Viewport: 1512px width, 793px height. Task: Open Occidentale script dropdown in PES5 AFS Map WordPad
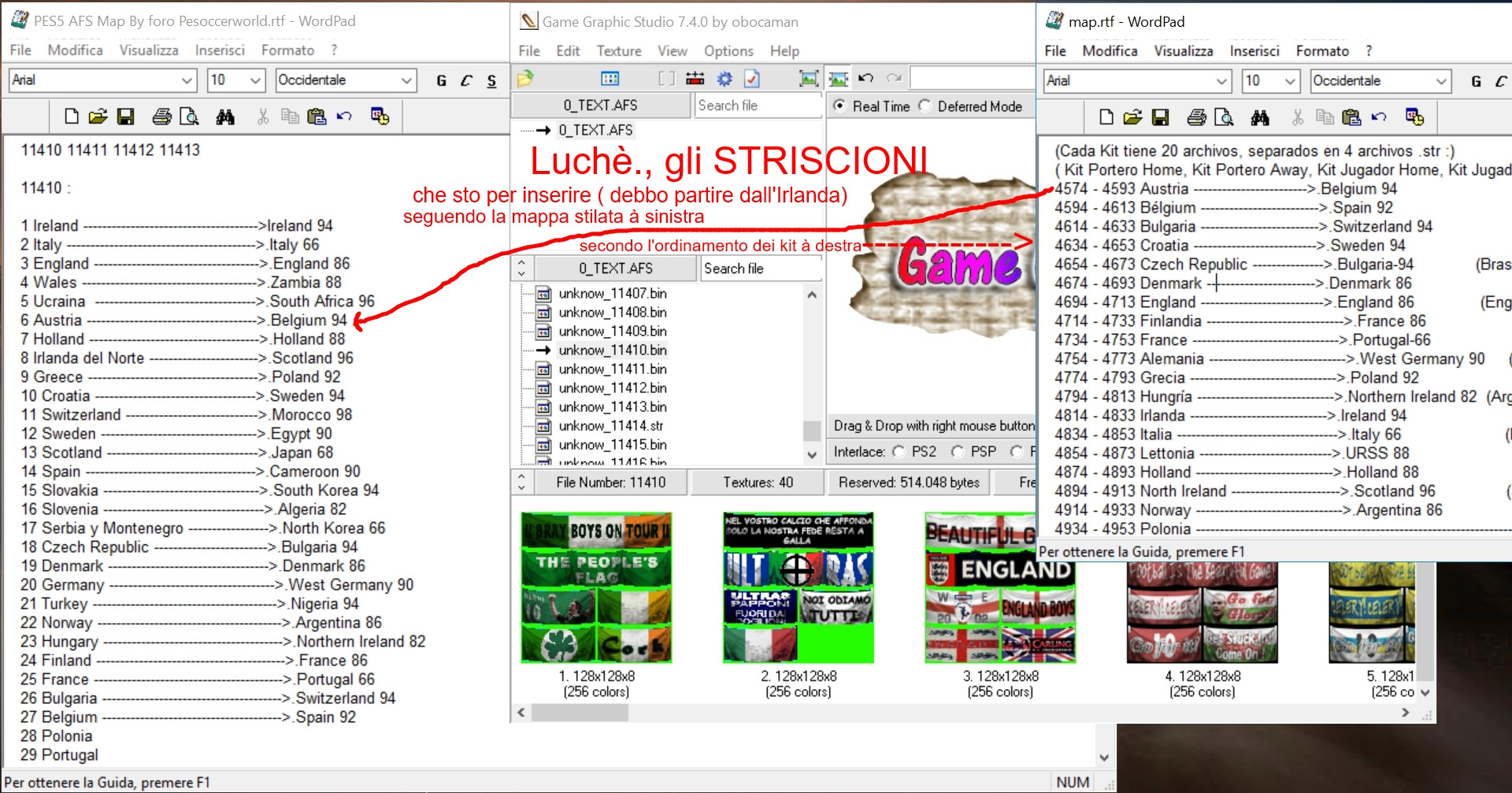406,80
